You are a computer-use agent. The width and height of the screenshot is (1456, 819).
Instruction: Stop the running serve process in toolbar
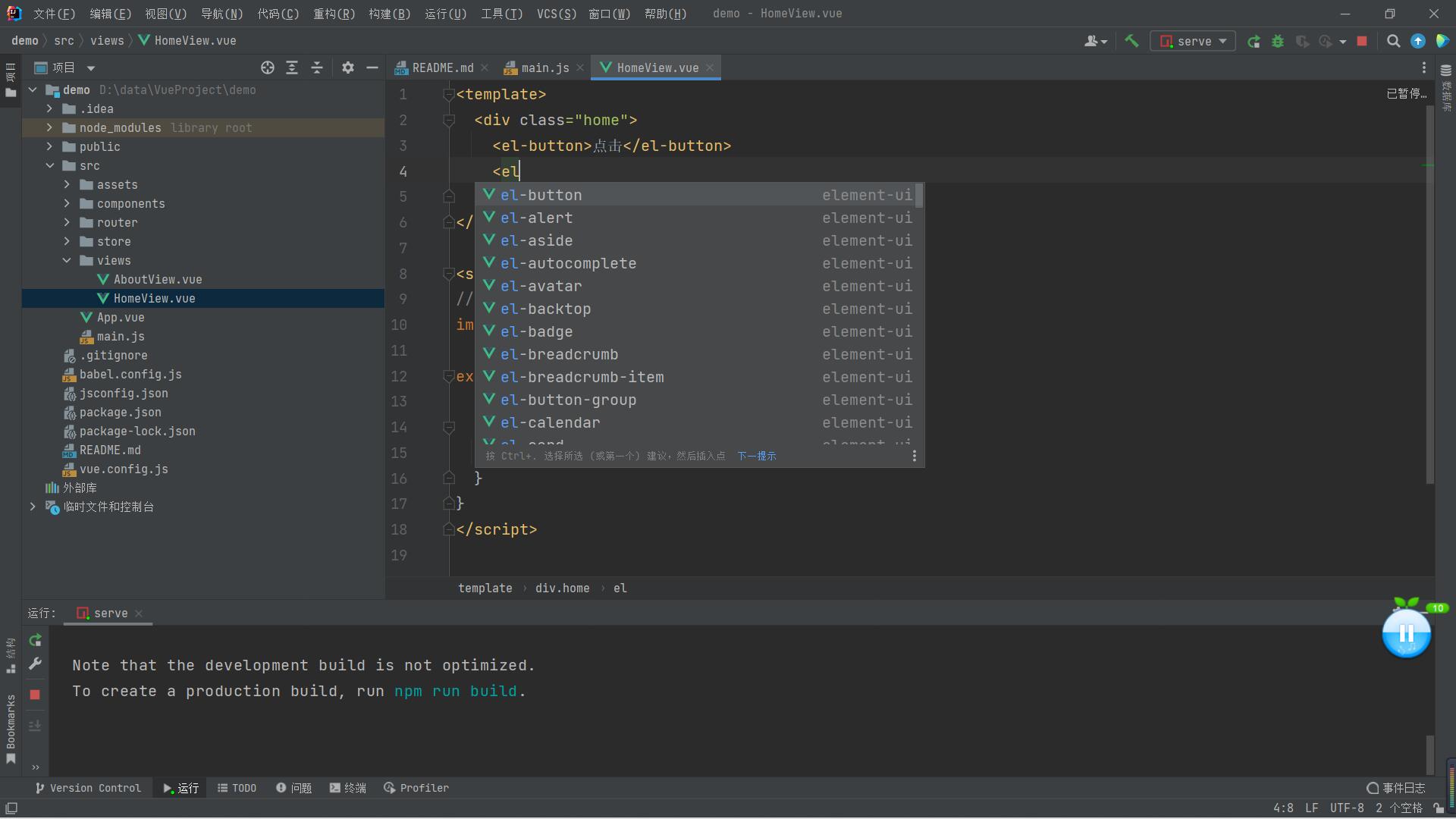[1362, 41]
